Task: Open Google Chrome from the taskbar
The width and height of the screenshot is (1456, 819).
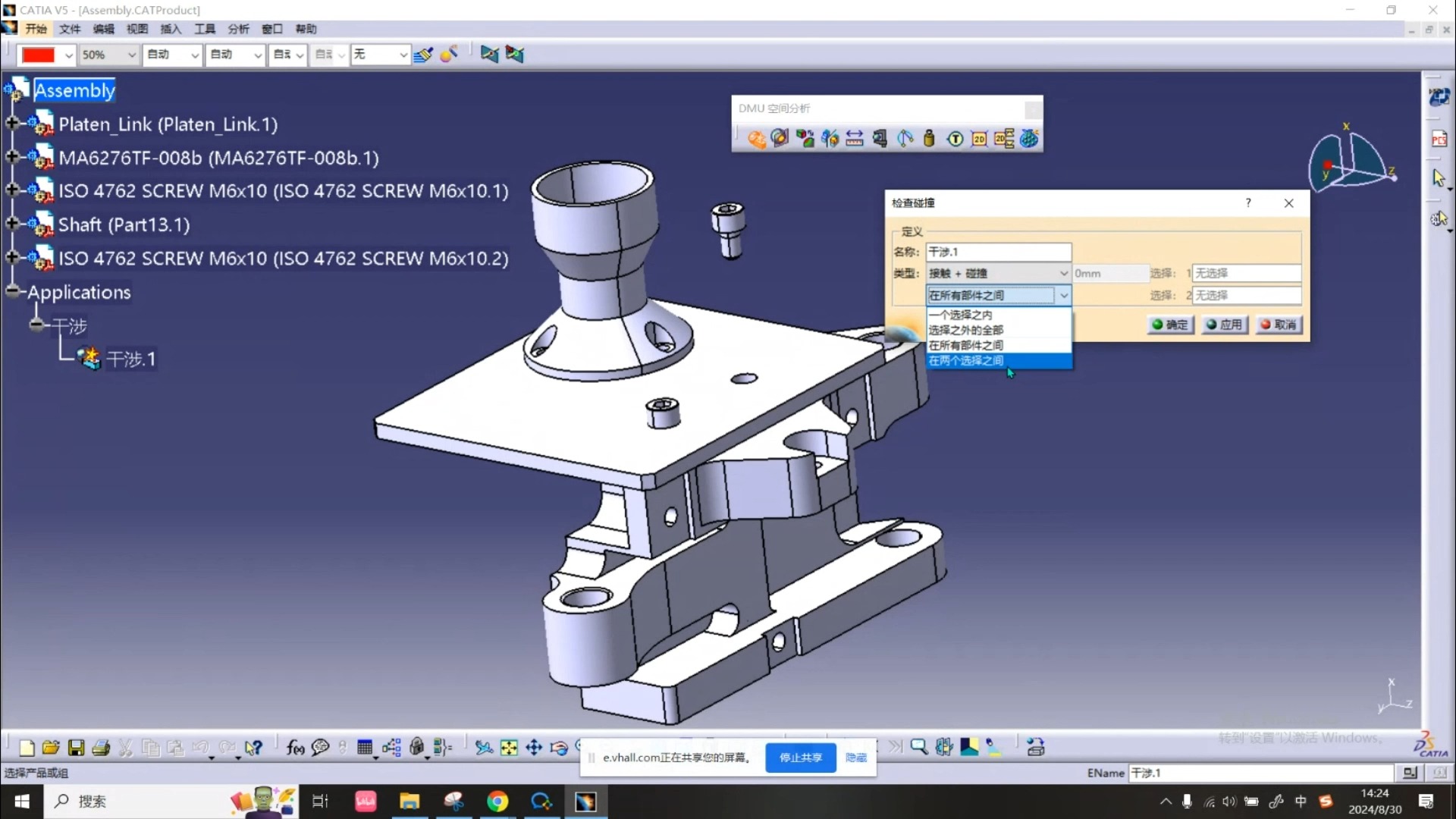Action: 497,802
